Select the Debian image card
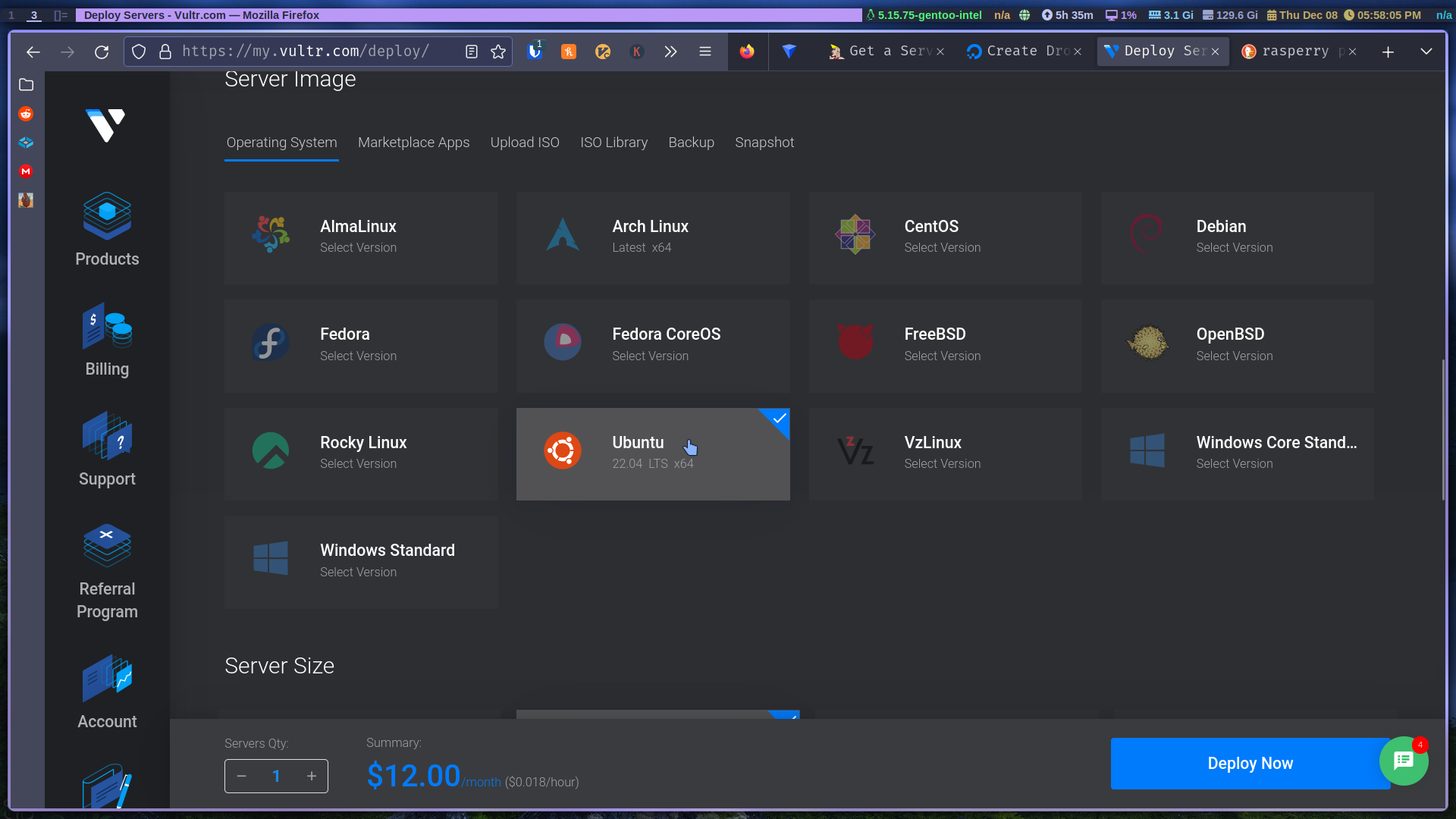The height and width of the screenshot is (819, 1456). 1237,238
